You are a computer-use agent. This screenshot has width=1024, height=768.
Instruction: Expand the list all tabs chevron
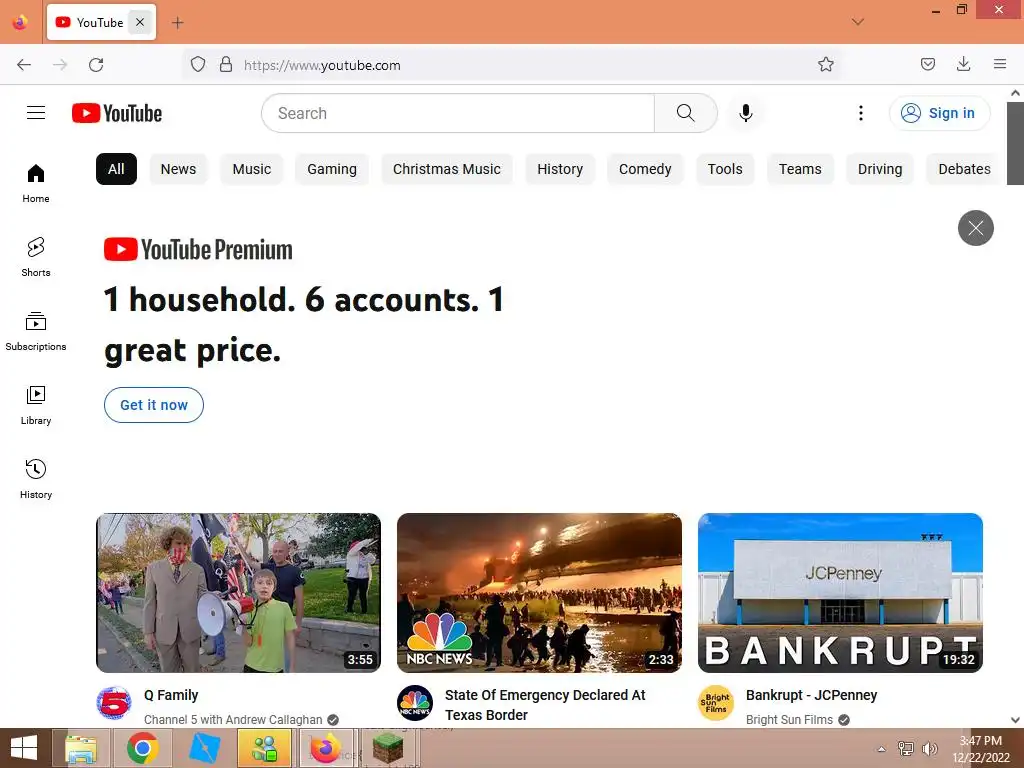(858, 22)
